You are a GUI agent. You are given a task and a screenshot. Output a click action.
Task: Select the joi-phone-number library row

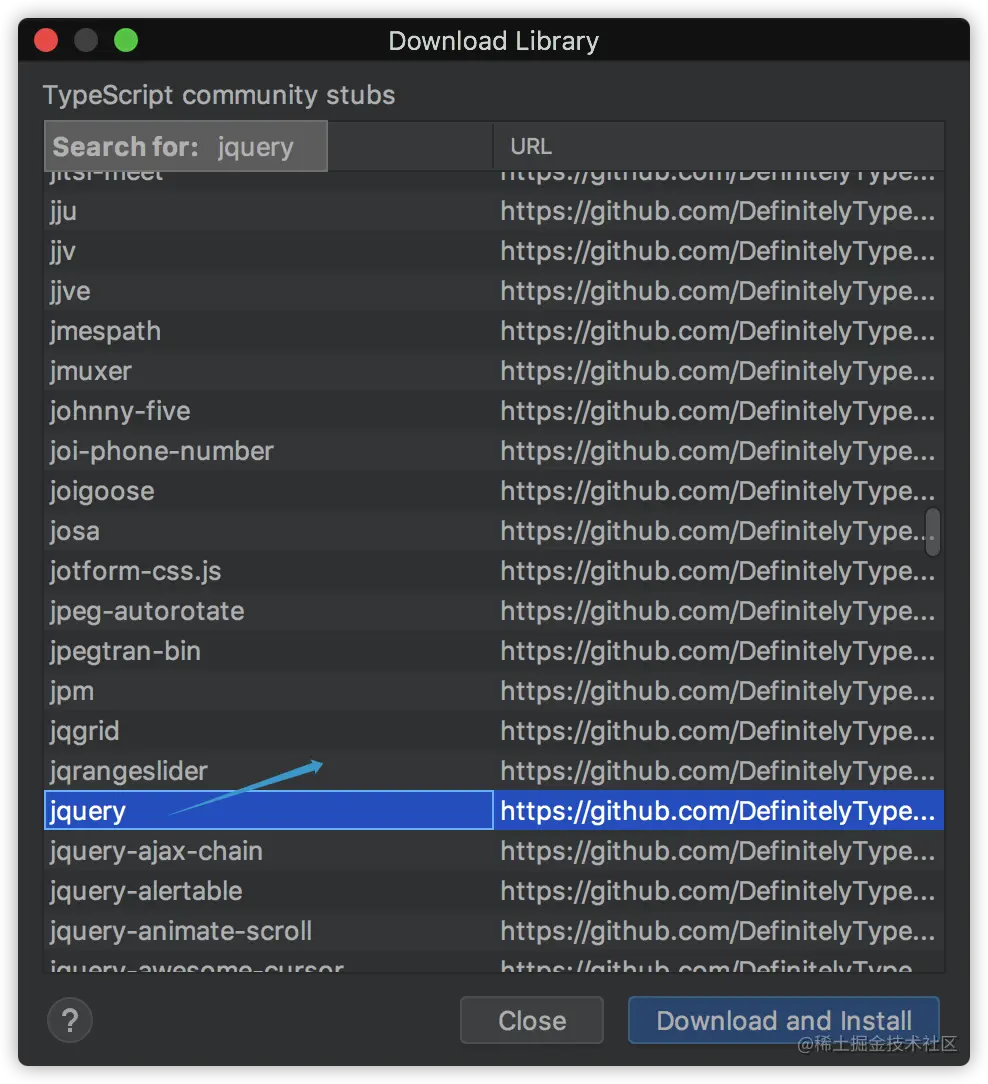(x=494, y=451)
